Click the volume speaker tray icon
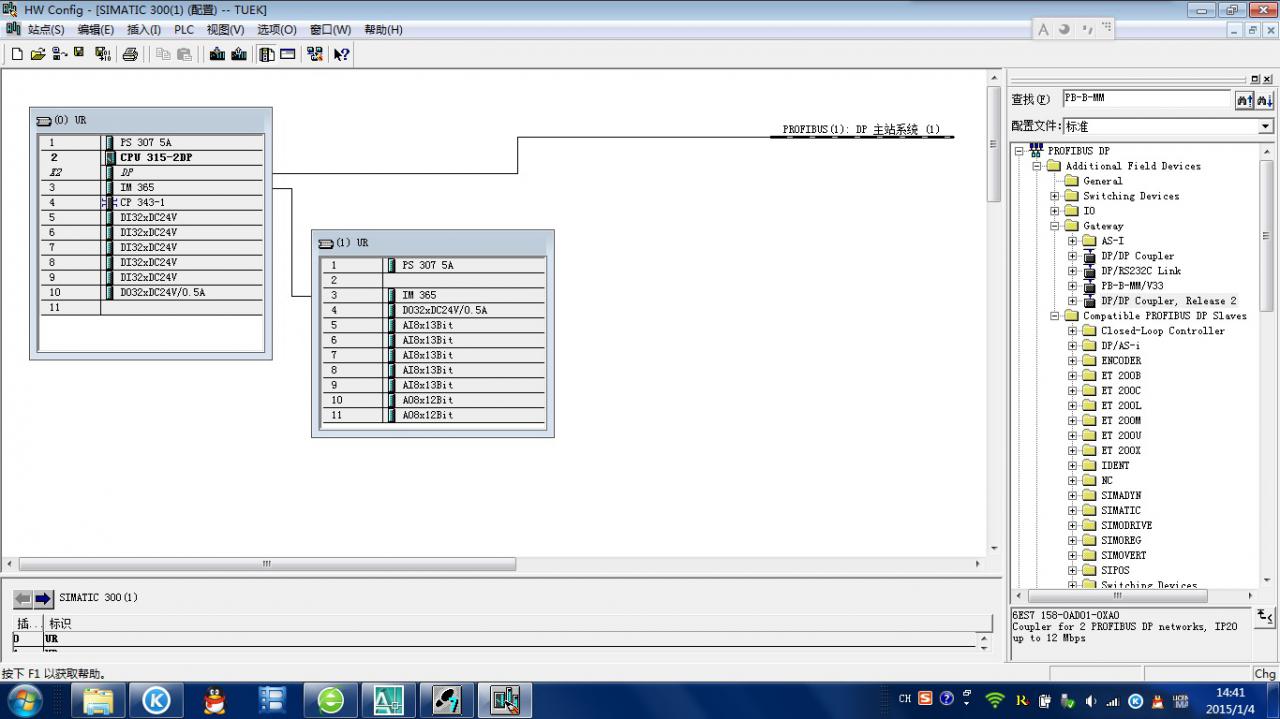Viewport: 1280px width, 719px height. click(1091, 700)
